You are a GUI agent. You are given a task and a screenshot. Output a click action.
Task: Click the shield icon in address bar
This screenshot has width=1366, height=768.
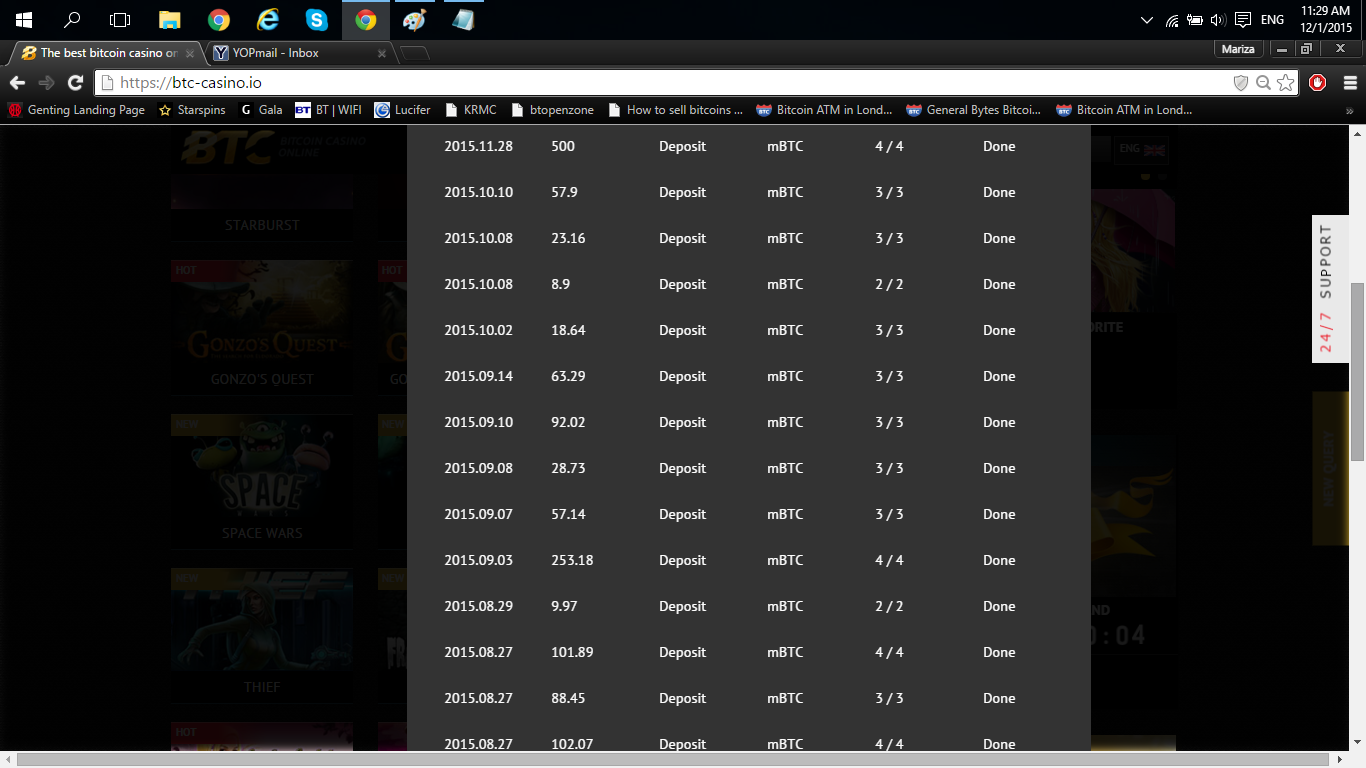pos(1241,83)
